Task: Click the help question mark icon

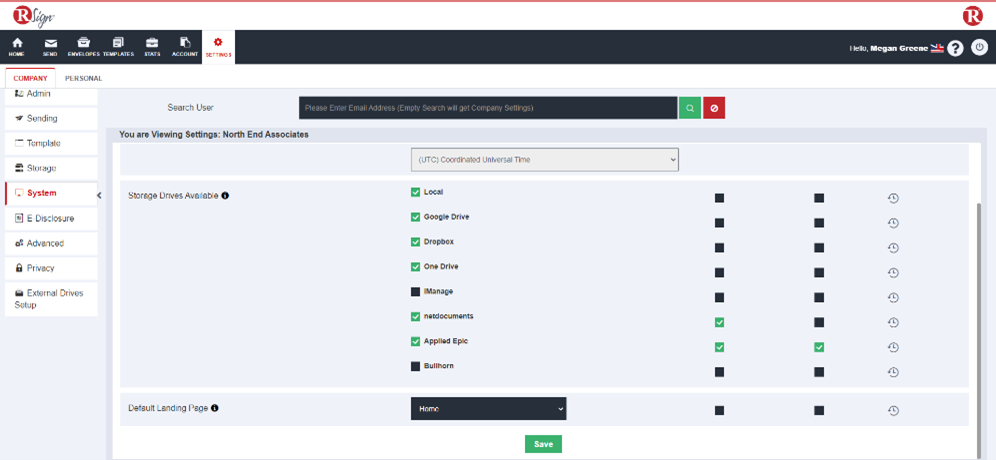Action: pyautogui.click(x=956, y=48)
